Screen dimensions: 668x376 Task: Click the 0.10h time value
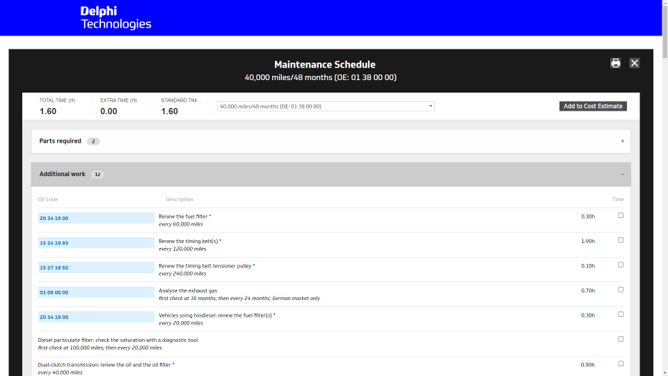588,266
